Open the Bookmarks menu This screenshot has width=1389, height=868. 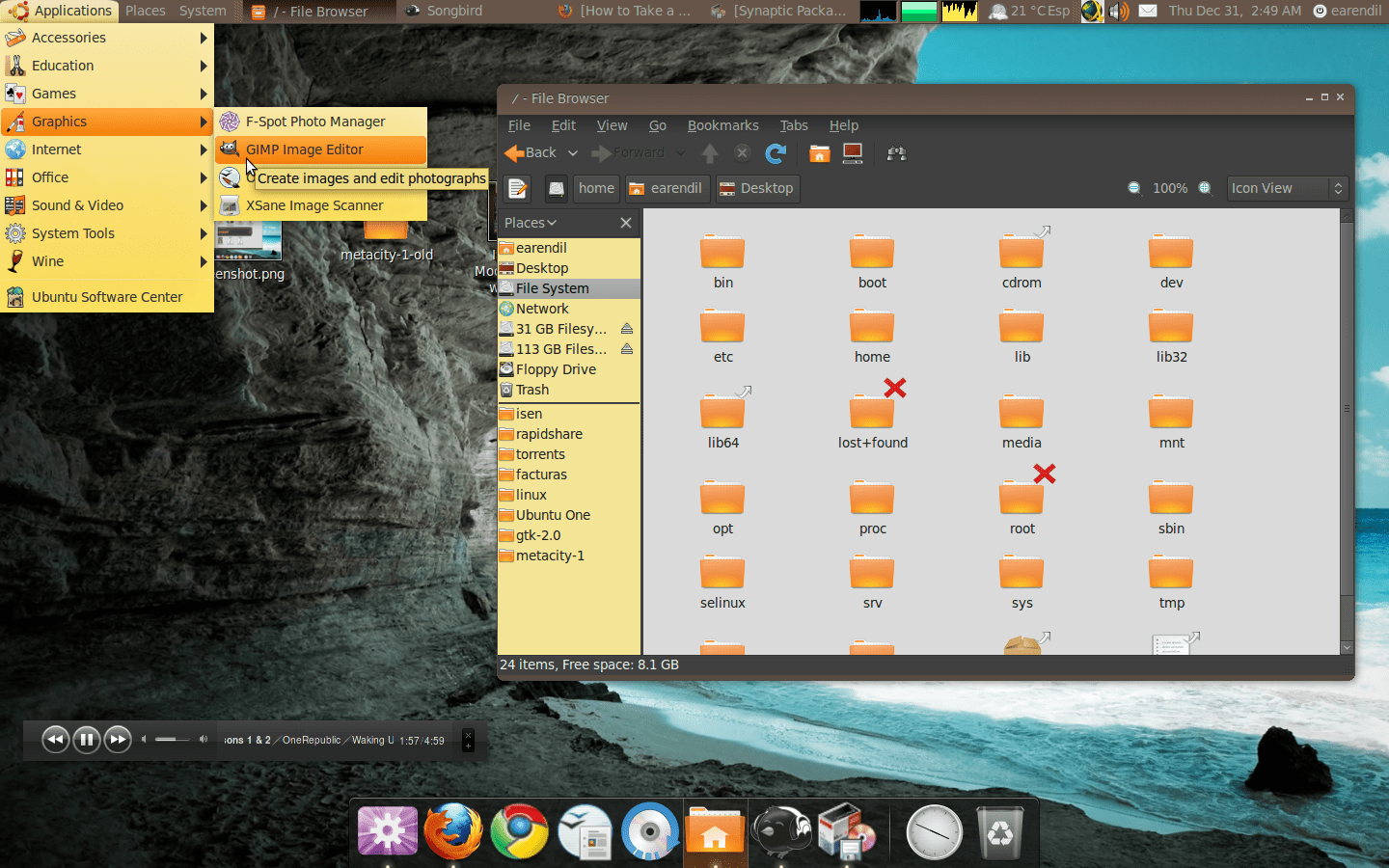(x=722, y=125)
